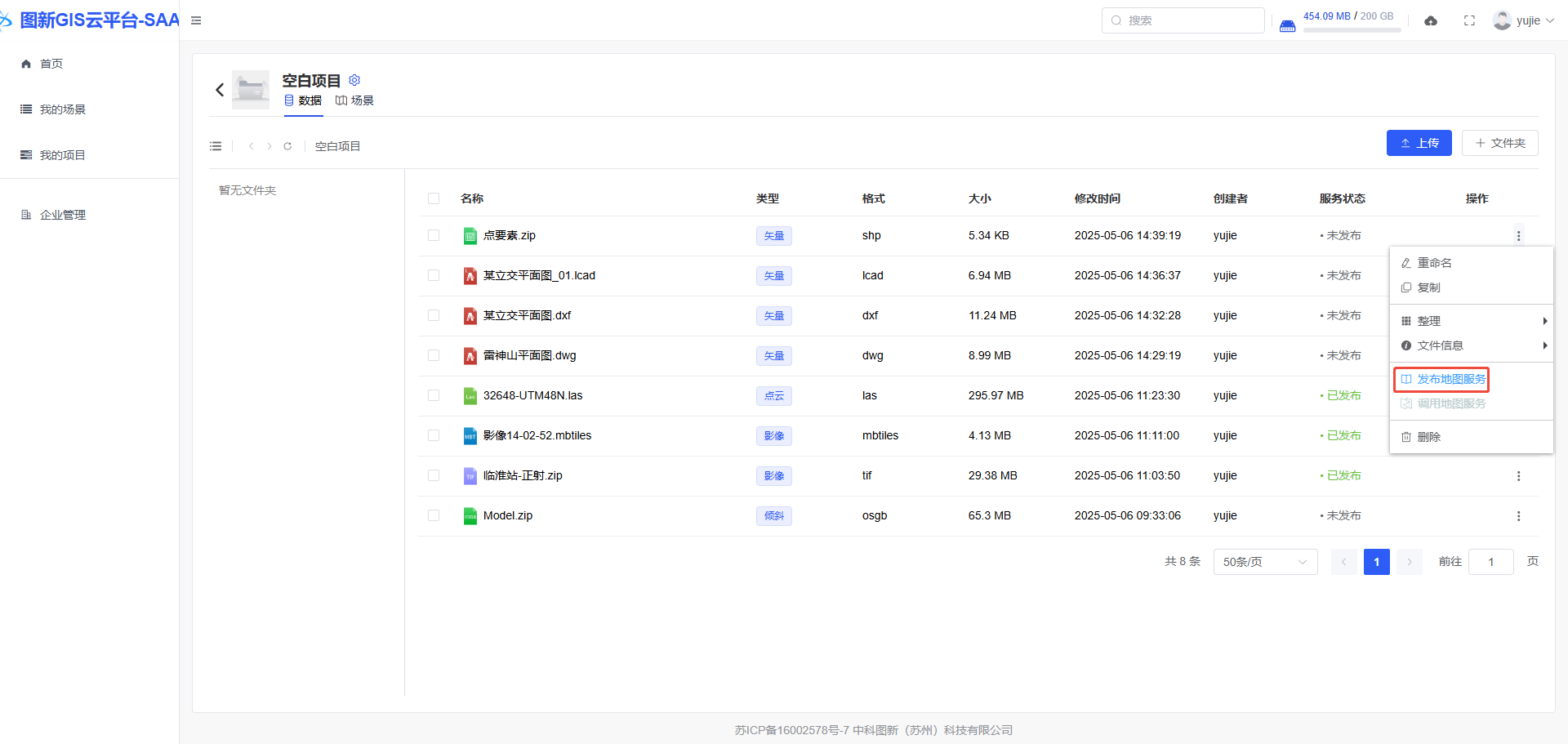Collapse the sidebar with hamburger icon

[196, 20]
